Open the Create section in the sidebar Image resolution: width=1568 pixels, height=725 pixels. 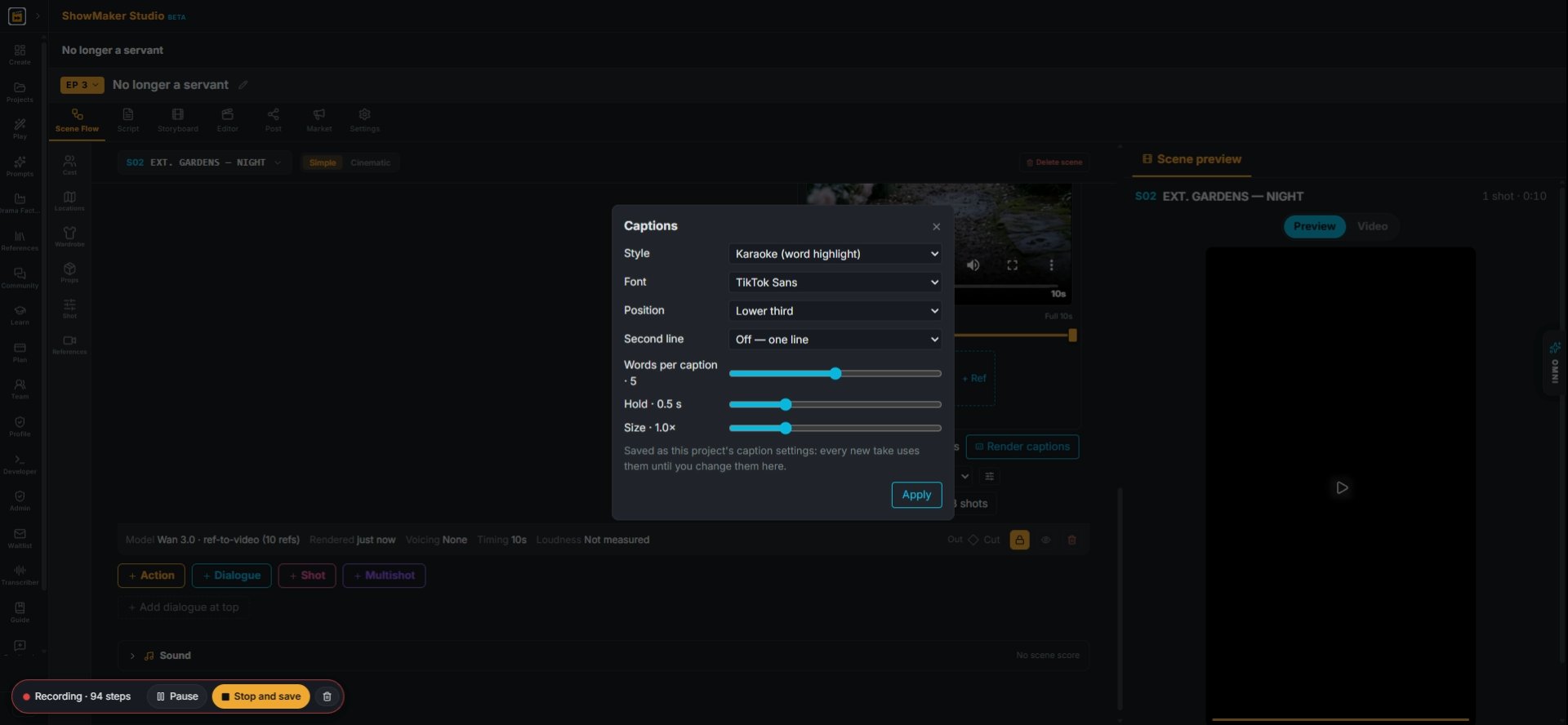pos(20,55)
